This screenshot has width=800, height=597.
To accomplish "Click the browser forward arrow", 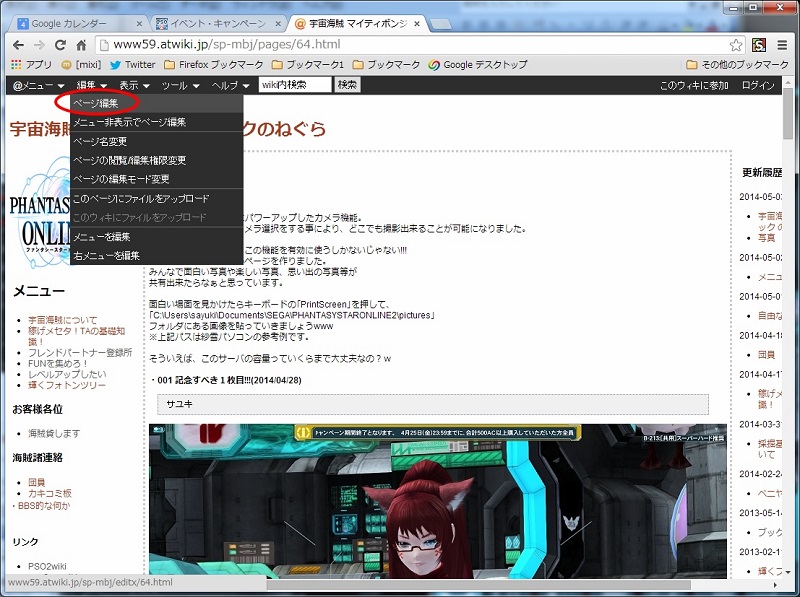I will click(x=39, y=45).
